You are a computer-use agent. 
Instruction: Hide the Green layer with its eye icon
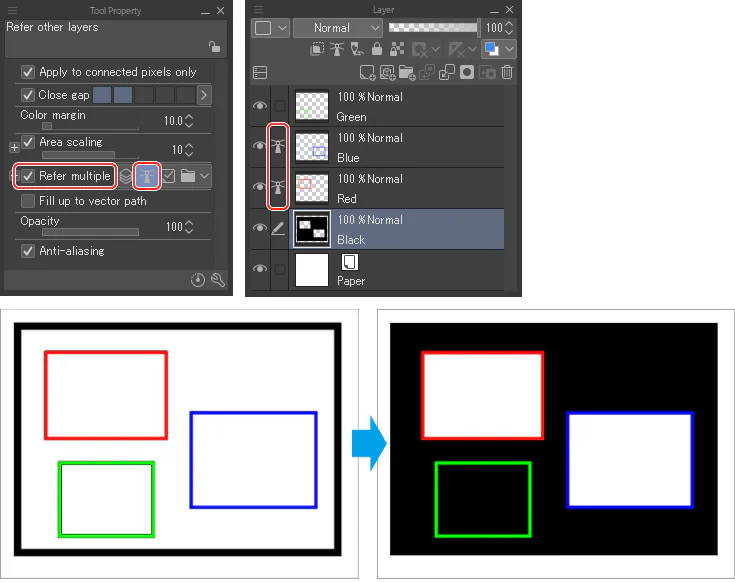pyautogui.click(x=260, y=105)
